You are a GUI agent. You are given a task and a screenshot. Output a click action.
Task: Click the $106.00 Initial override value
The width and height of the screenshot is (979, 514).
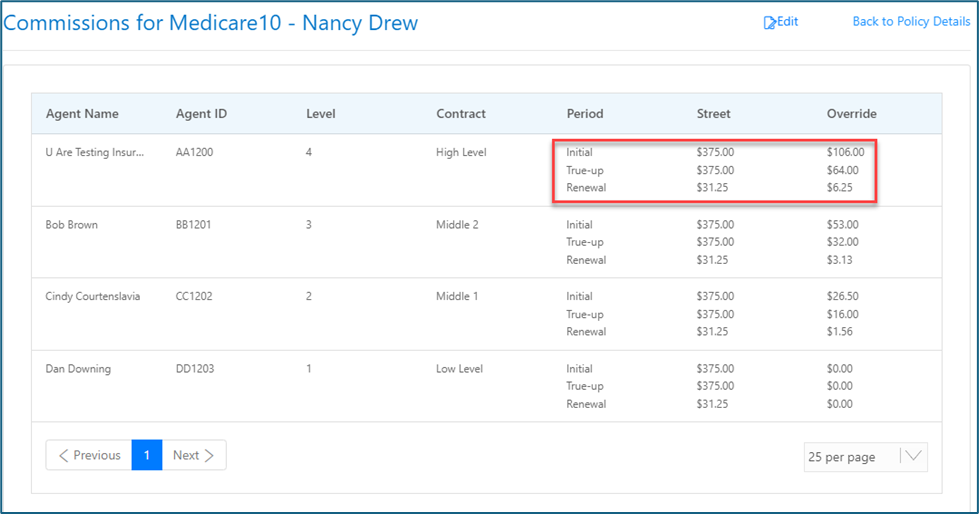click(845, 153)
